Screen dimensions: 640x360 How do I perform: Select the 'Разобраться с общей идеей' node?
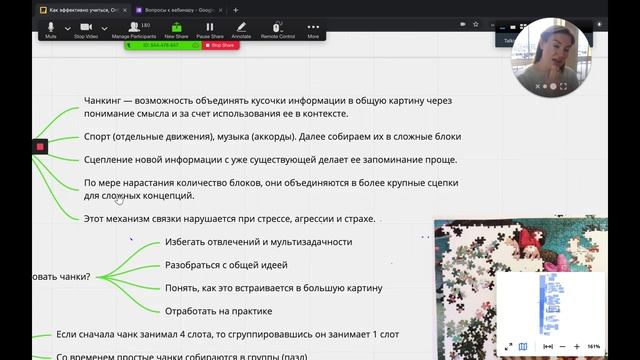tap(226, 265)
